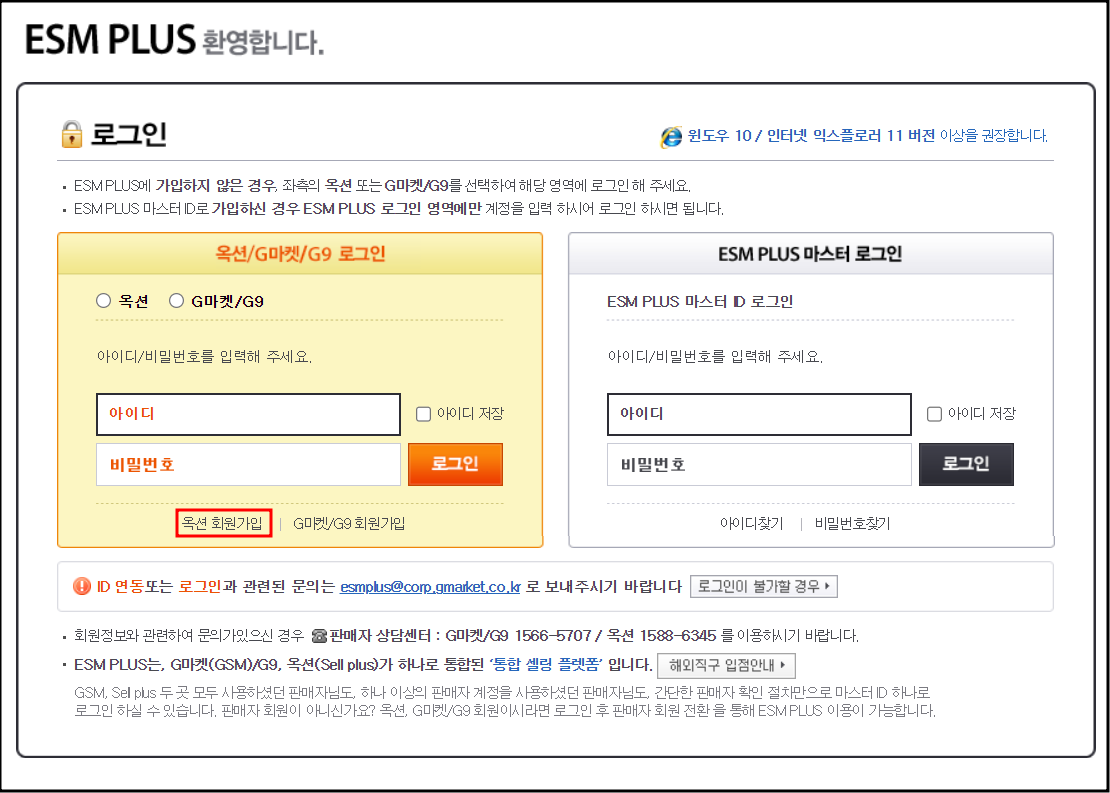Open the 아이디찾기 link
Image resolution: width=1110 pixels, height=793 pixels.
[x=751, y=524]
